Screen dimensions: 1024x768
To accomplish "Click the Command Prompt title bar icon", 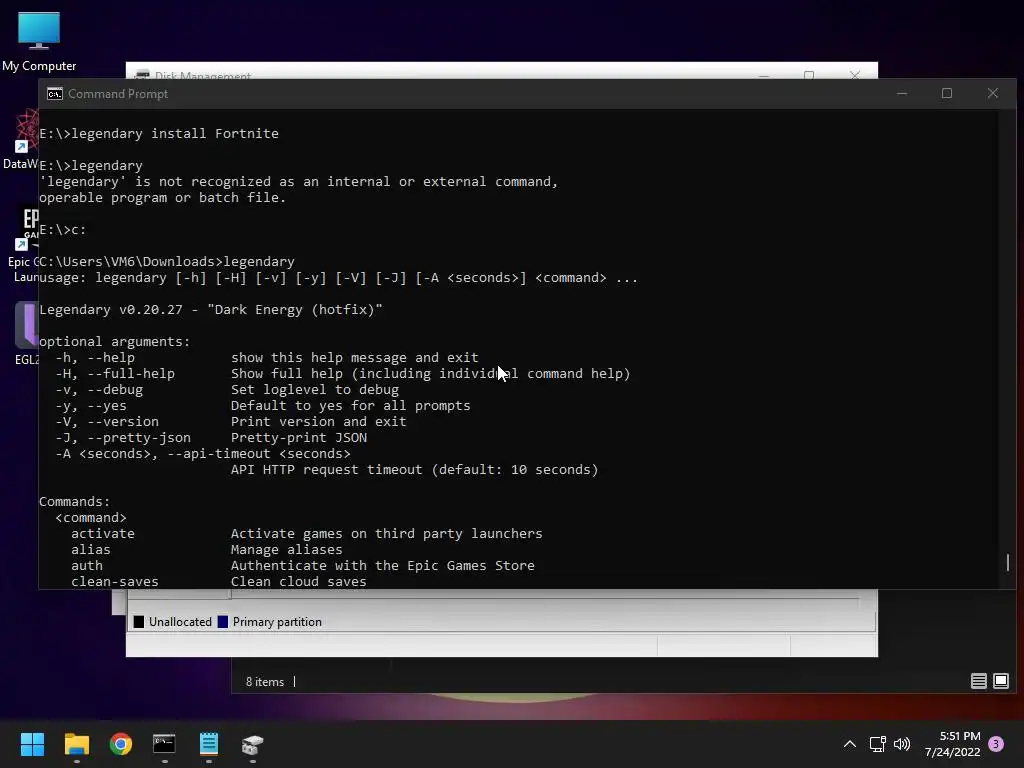I will pos(55,94).
